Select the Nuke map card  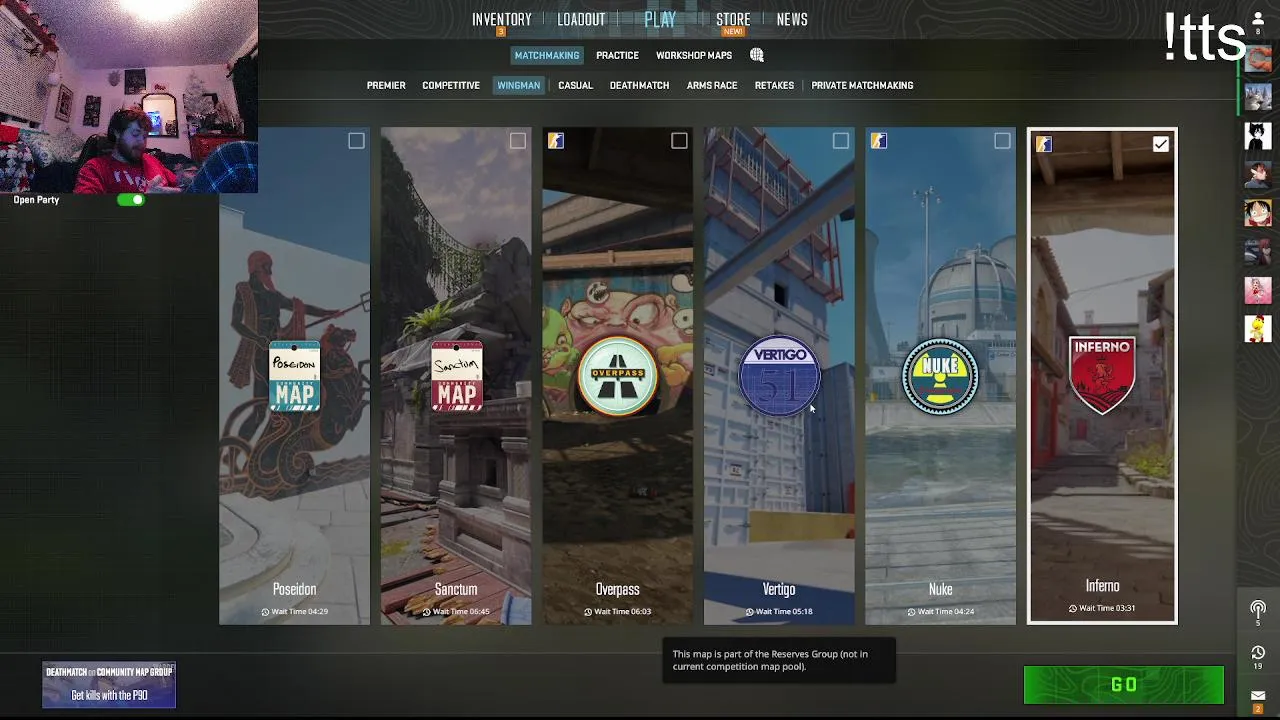click(940, 376)
